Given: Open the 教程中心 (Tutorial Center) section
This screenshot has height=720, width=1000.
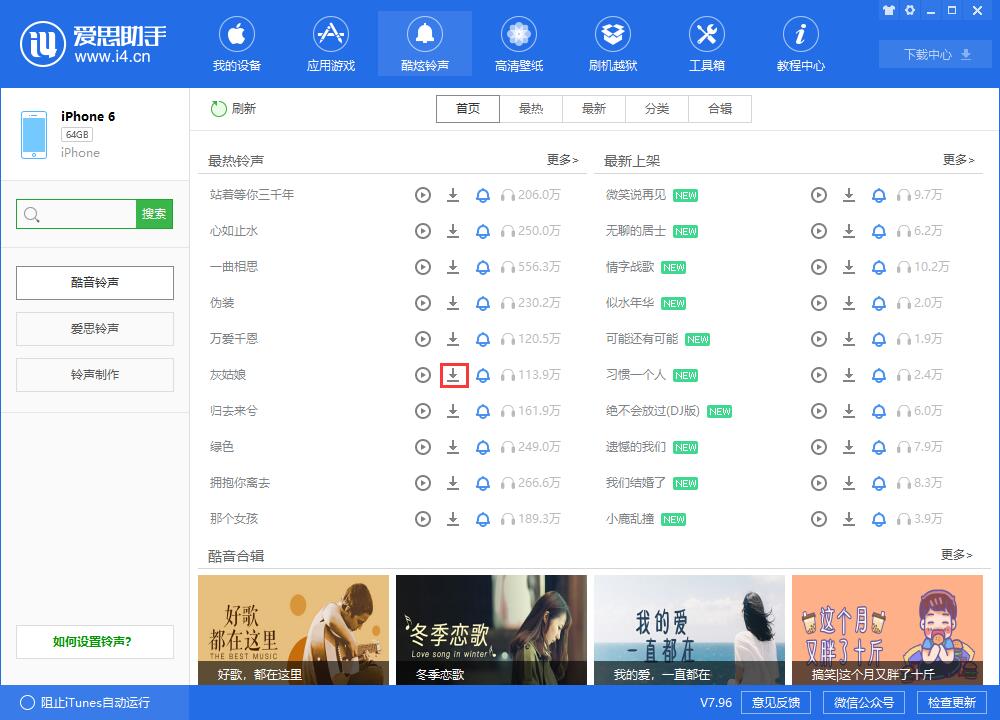Looking at the screenshot, I should (x=799, y=43).
